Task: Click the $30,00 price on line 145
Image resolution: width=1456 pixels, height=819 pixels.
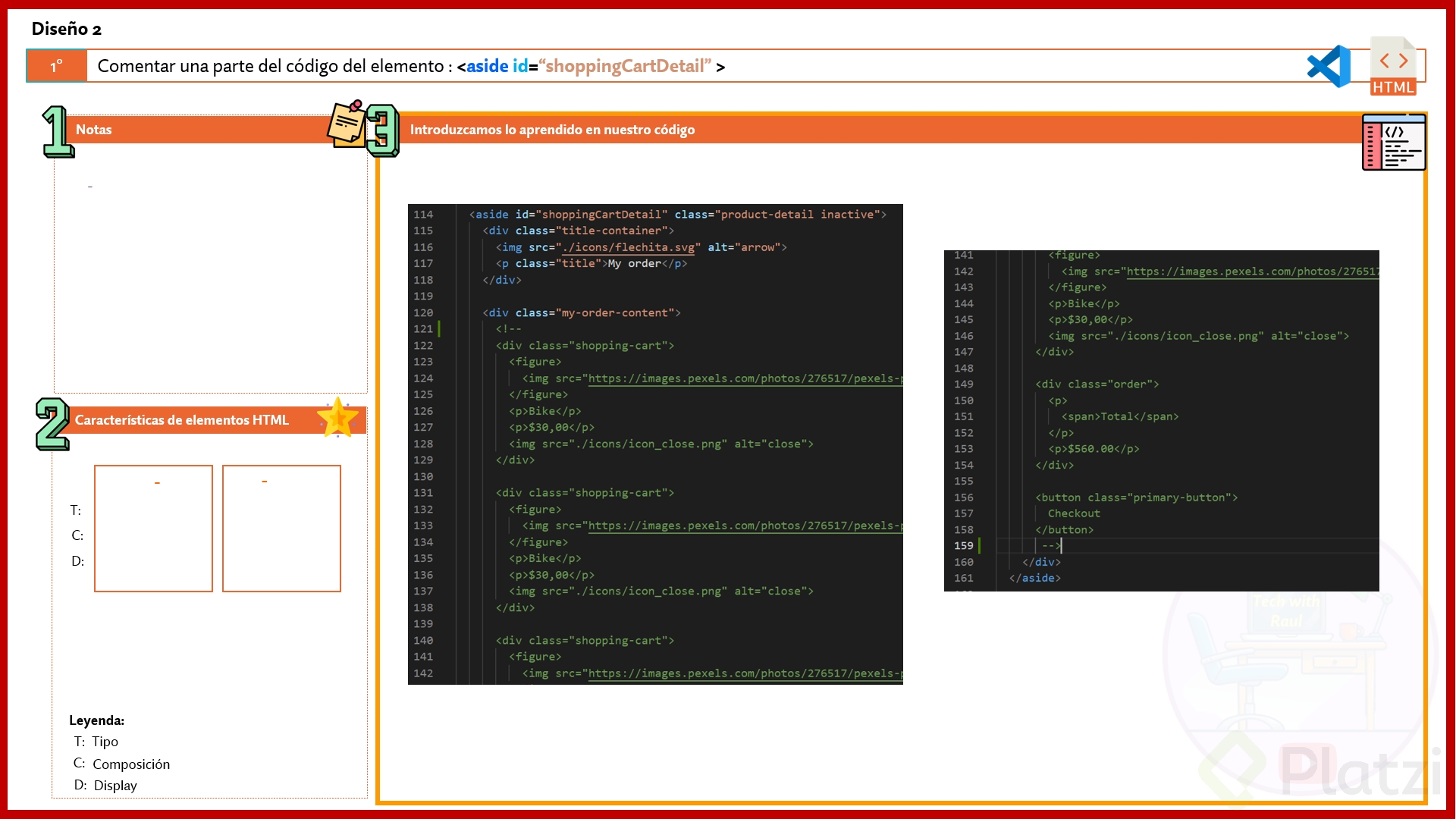Action: click(x=1090, y=320)
